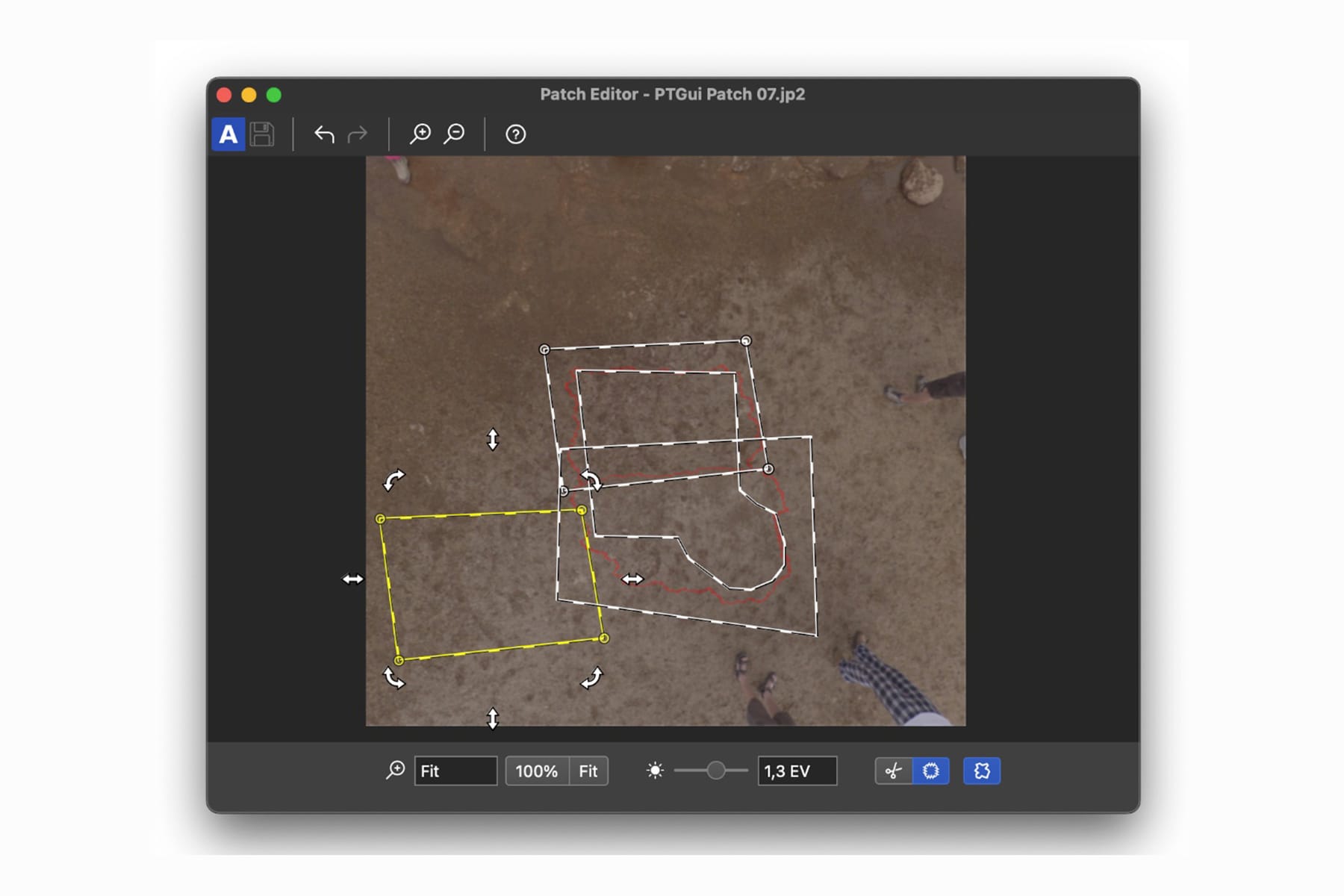Click the bottom zoom magnifier icon
The image size is (1344, 896).
click(x=395, y=771)
